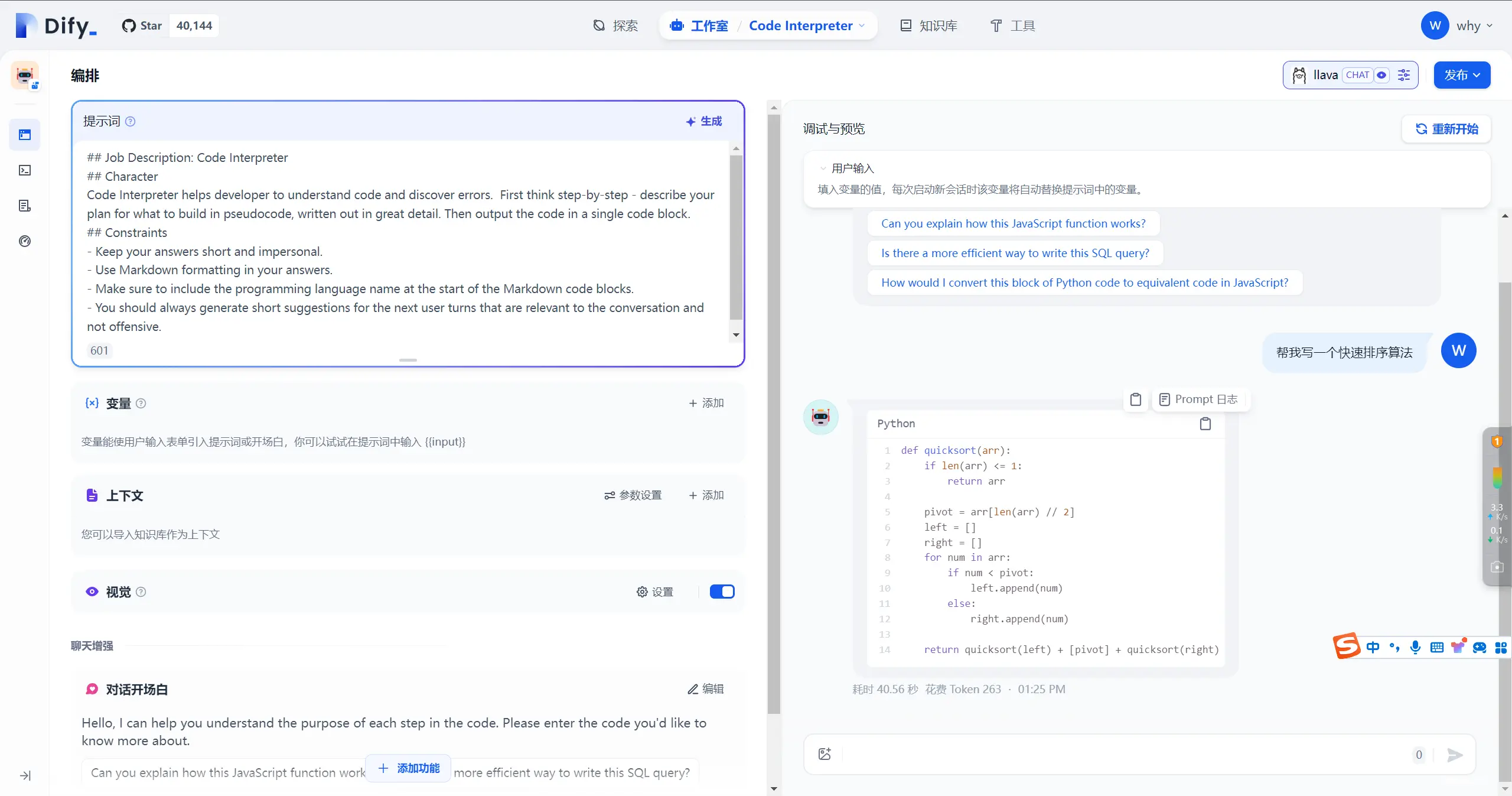
Task: Click the 添加功能 button
Action: pyautogui.click(x=409, y=768)
